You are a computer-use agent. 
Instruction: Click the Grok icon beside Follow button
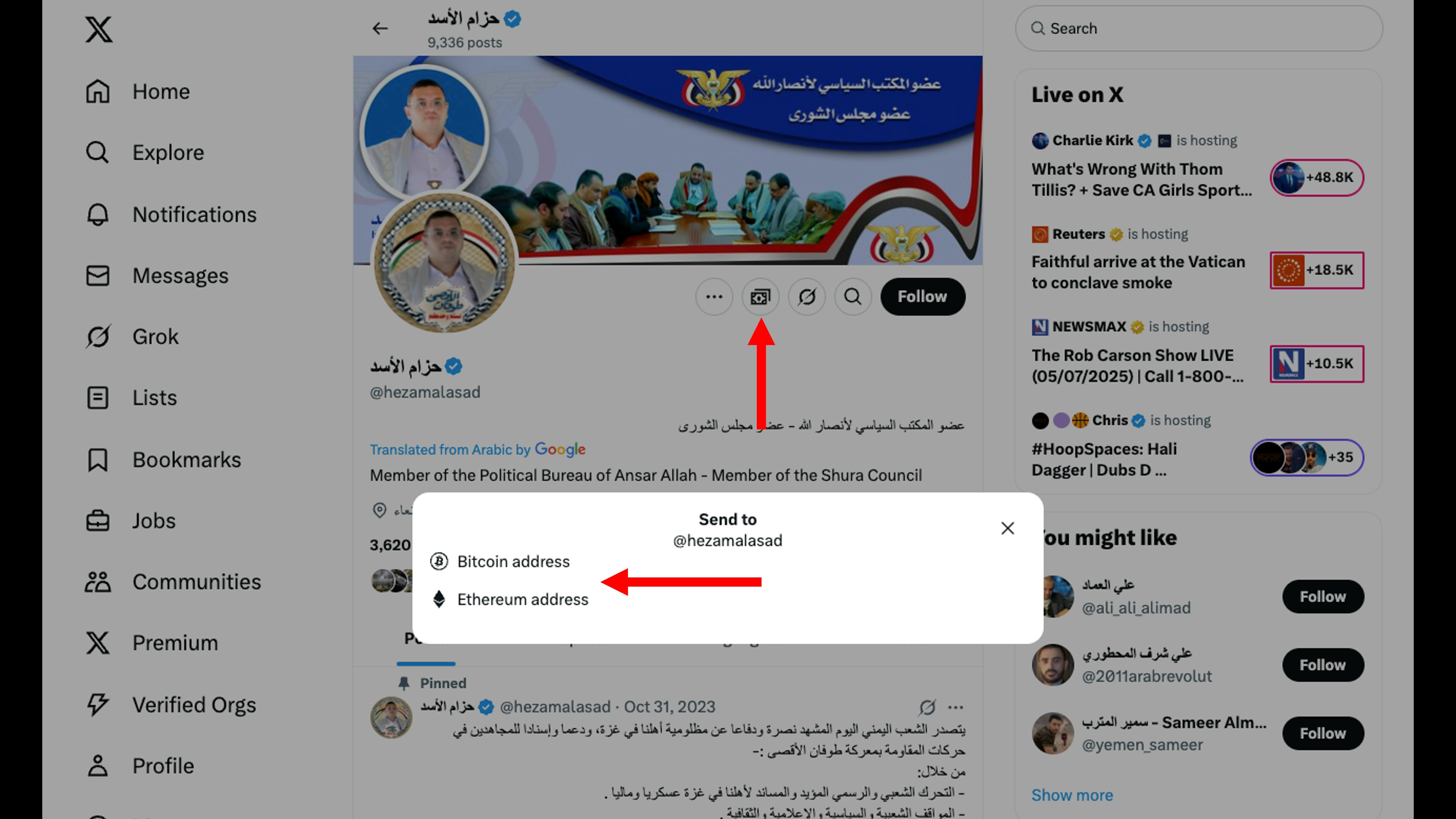[x=806, y=297]
